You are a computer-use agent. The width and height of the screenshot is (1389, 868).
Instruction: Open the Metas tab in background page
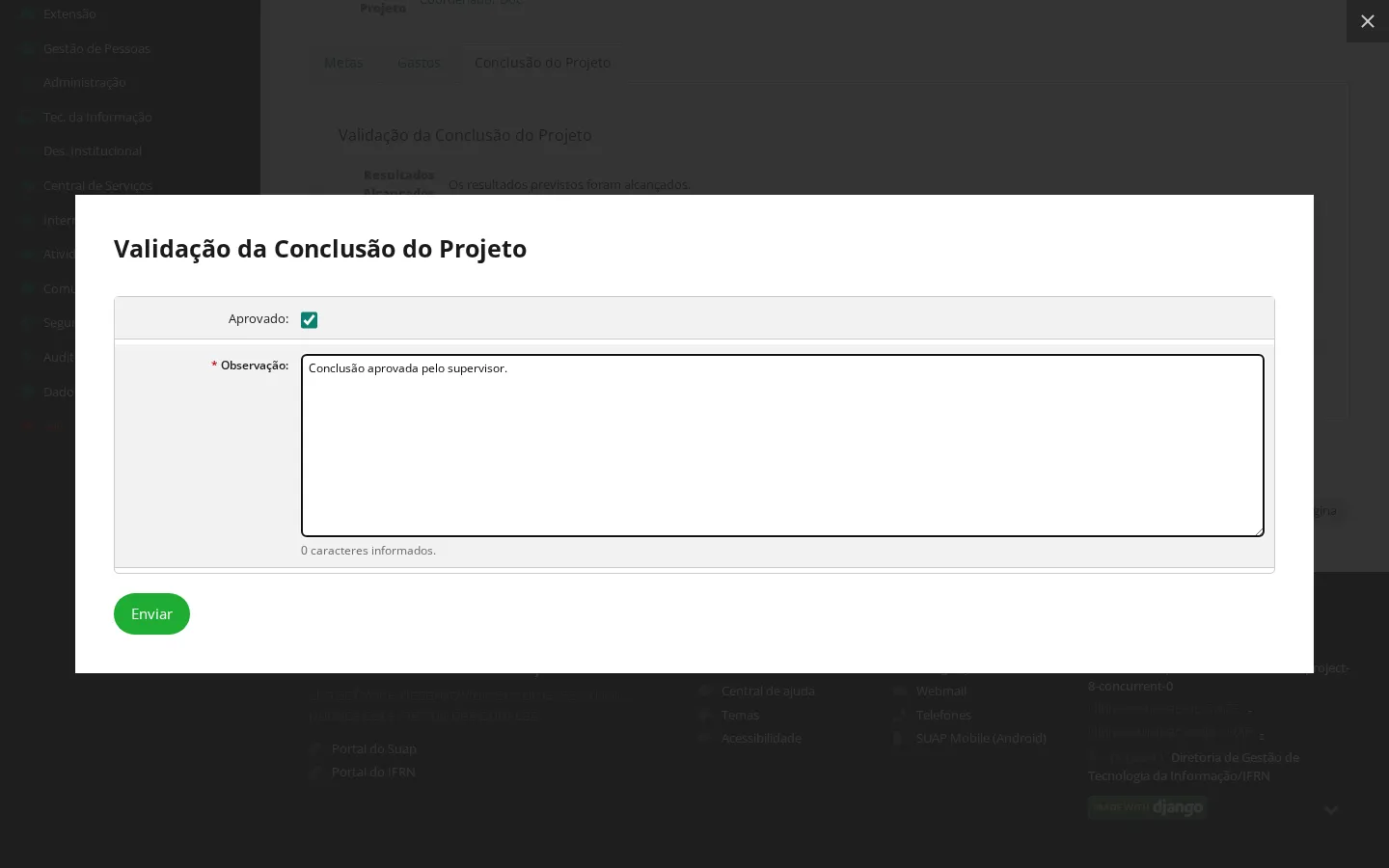click(x=343, y=63)
